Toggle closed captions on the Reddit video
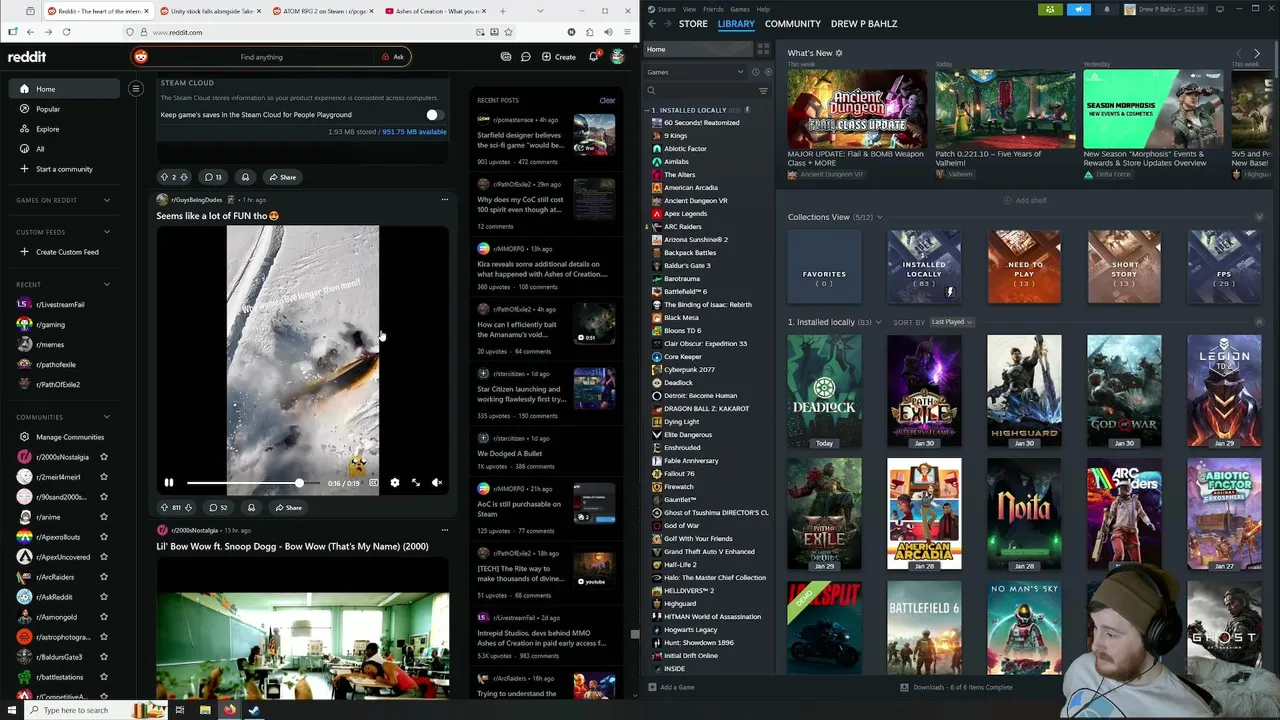Screen dimensions: 1280x720 point(373,483)
